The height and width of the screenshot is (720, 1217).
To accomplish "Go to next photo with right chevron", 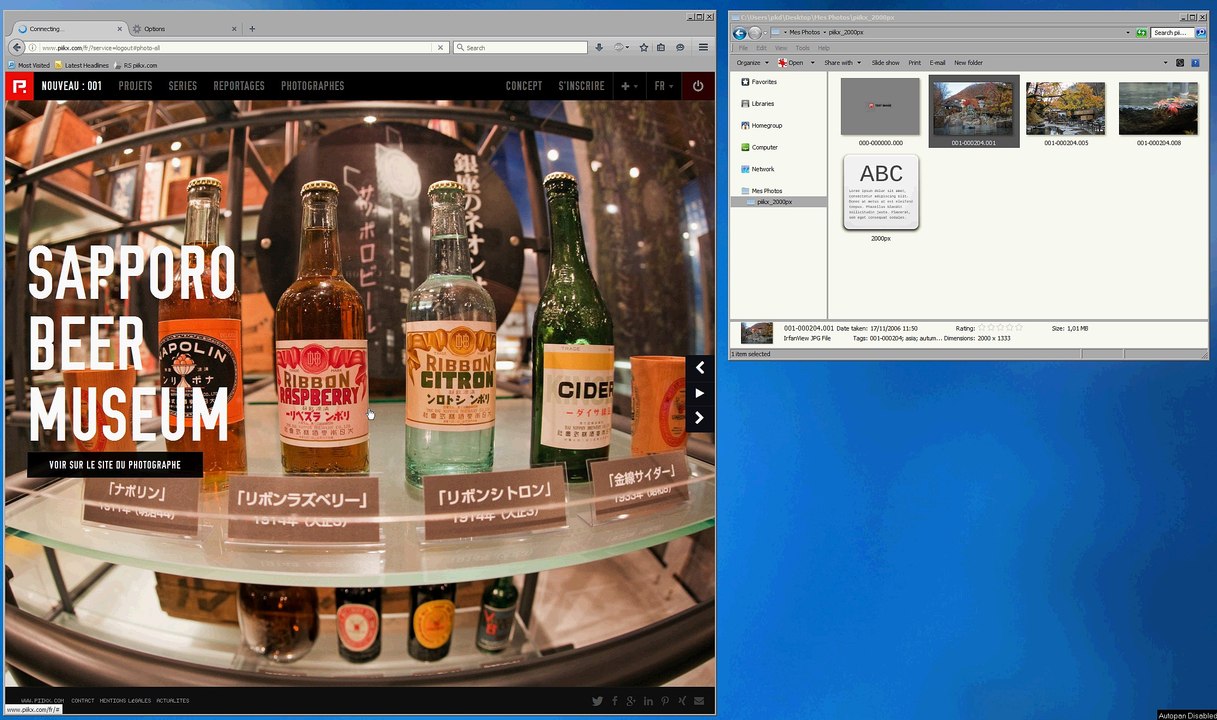I will [700, 418].
